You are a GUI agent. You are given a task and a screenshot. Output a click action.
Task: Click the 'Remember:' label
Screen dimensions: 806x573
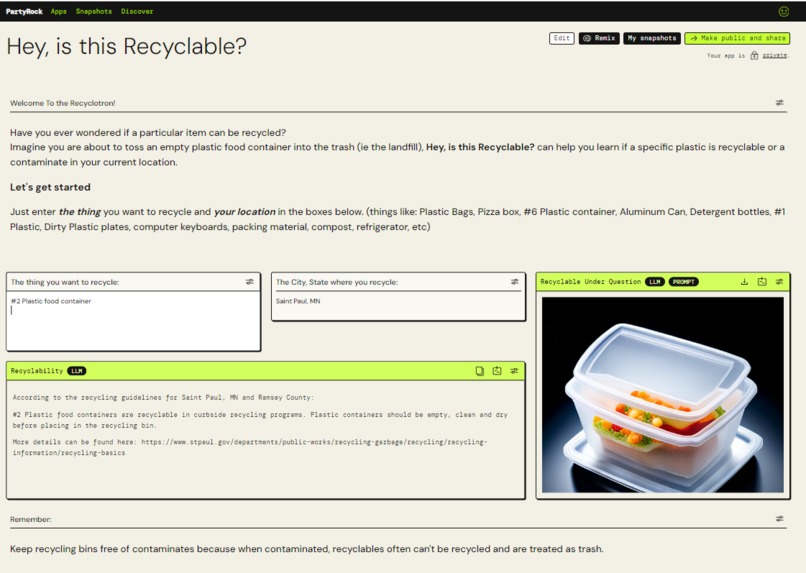tap(31, 519)
